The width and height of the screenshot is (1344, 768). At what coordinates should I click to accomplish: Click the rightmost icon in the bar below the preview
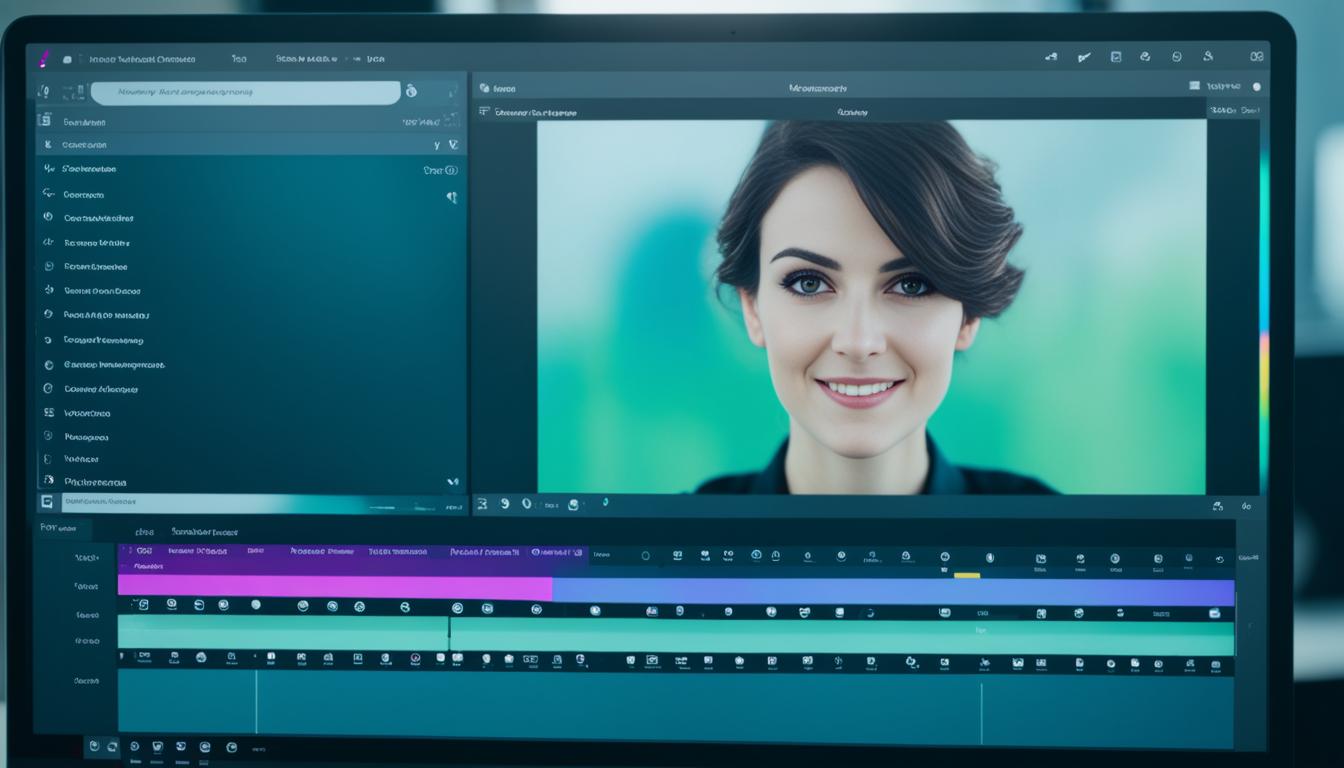coord(1246,506)
